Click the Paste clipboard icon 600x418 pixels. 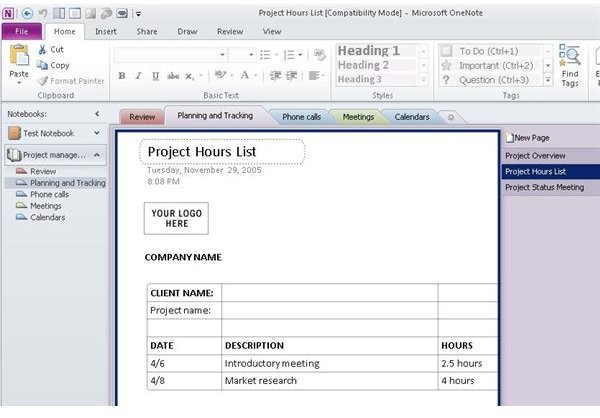coord(19,56)
